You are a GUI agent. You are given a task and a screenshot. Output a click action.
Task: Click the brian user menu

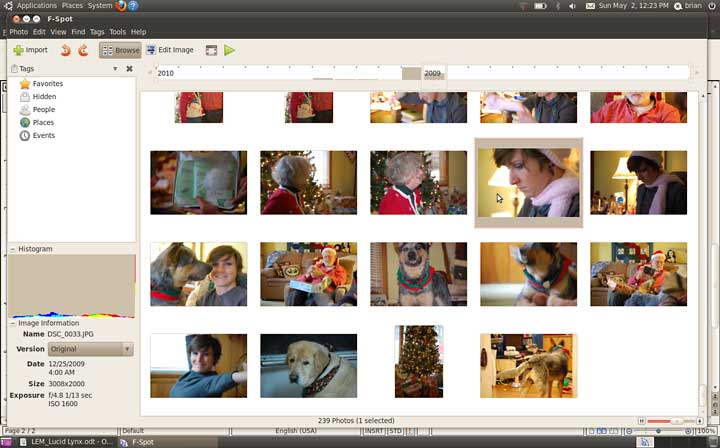click(x=688, y=6)
